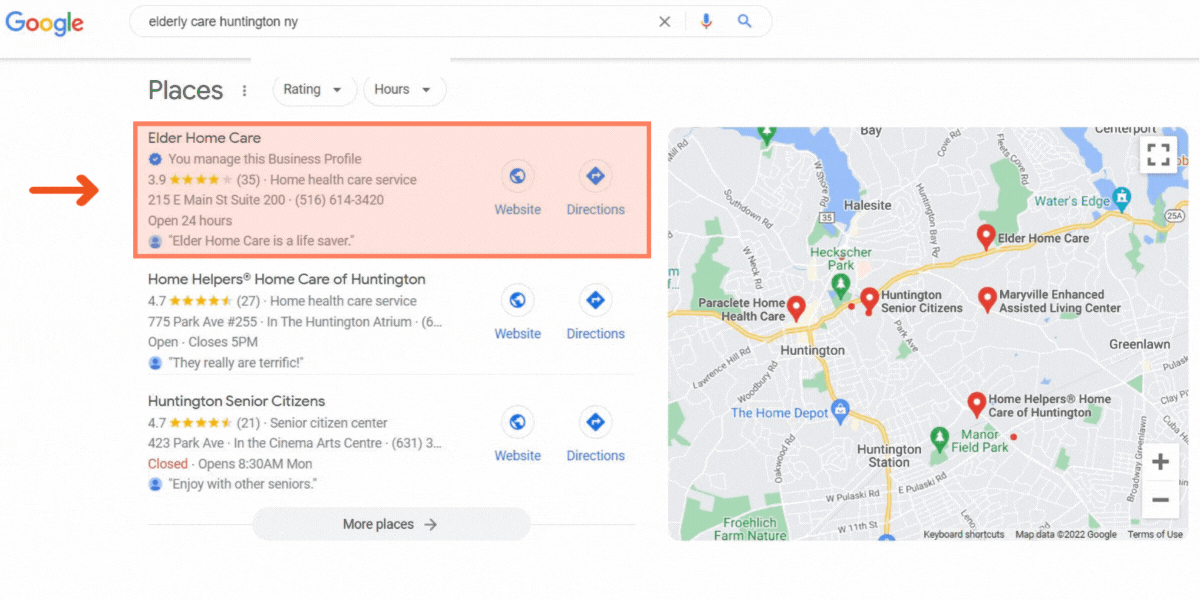Click Manor Field Park tree marker

pyautogui.click(x=939, y=439)
